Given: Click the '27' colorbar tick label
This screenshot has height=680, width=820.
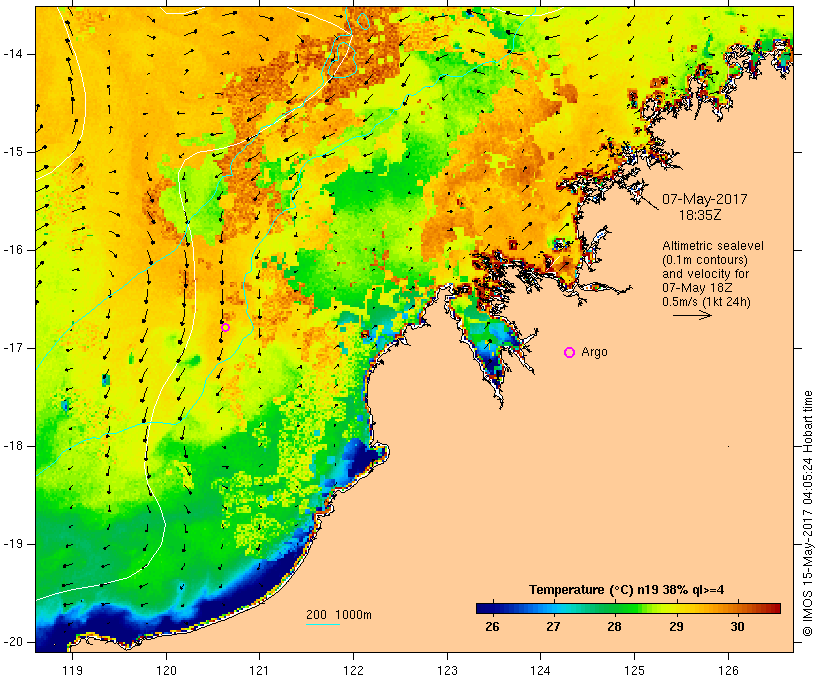Looking at the screenshot, I should pyautogui.click(x=553, y=626).
